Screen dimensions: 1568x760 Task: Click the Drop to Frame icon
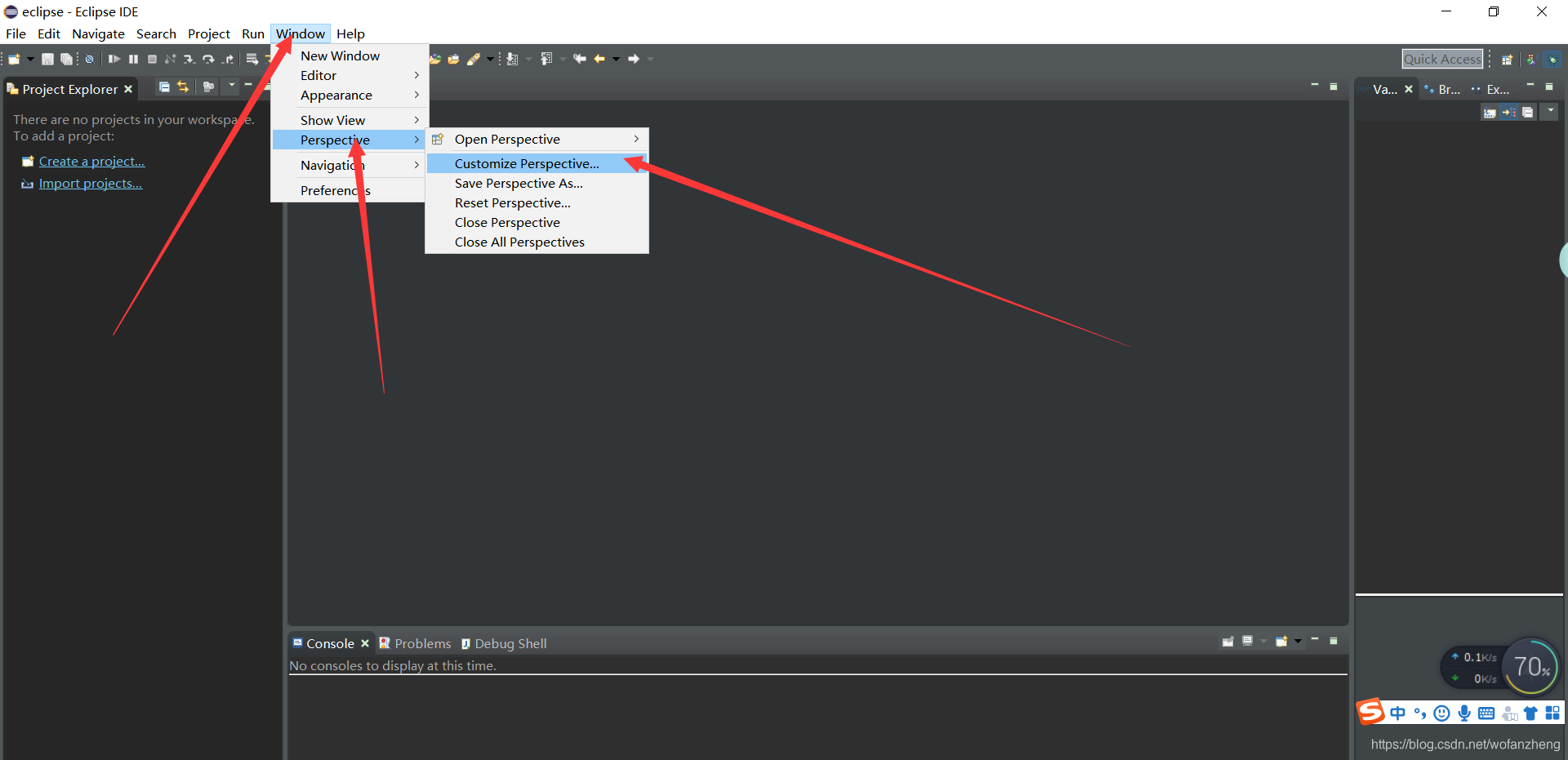(252, 59)
